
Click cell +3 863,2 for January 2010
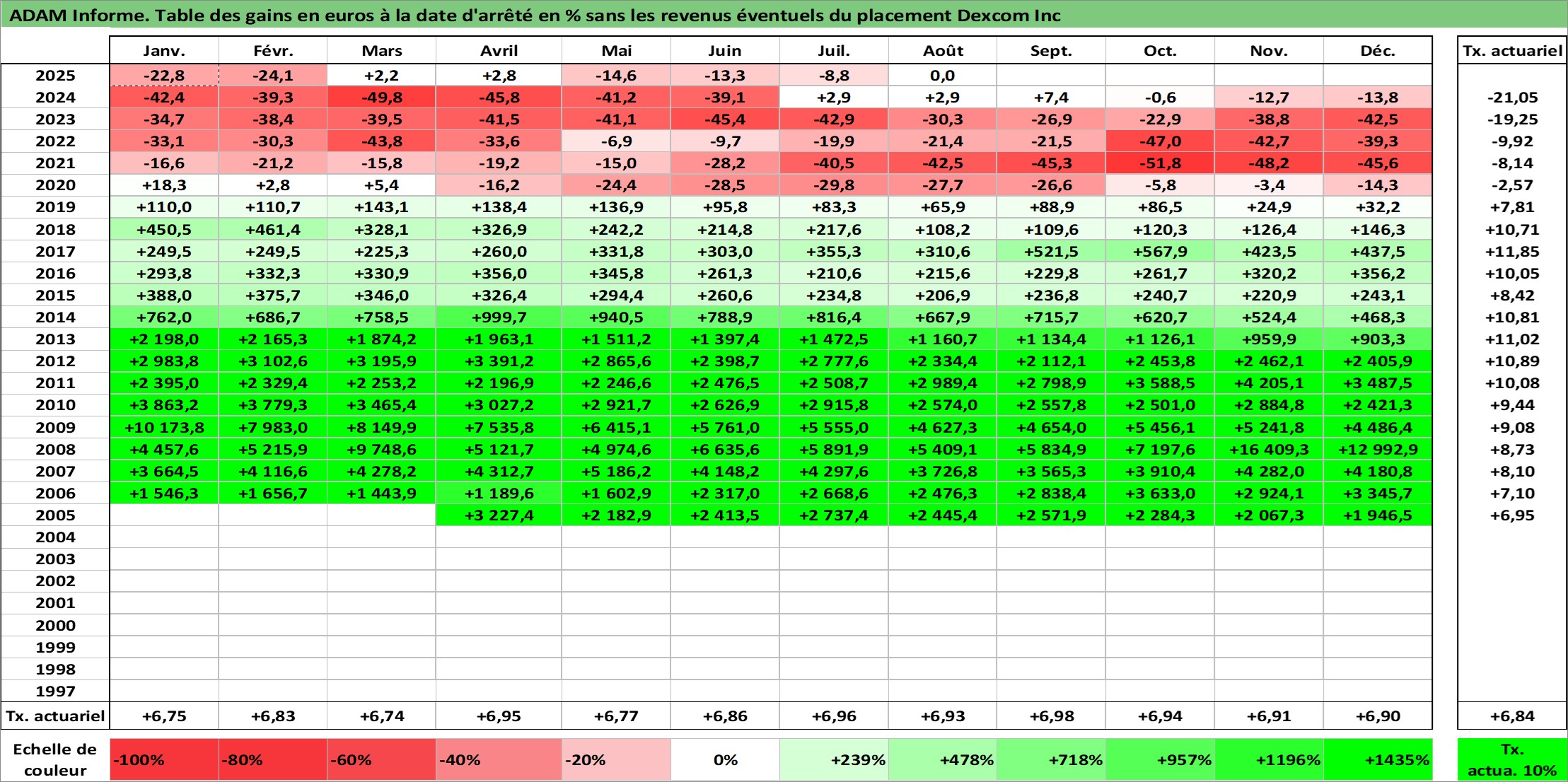[164, 405]
